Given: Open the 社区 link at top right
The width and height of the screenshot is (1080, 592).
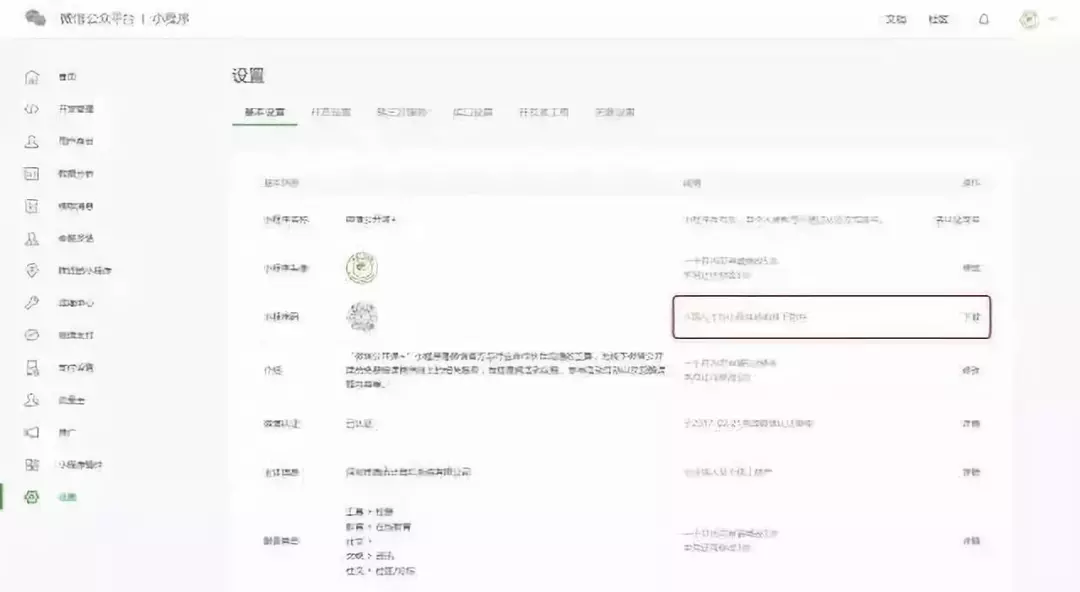Looking at the screenshot, I should click(x=938, y=17).
